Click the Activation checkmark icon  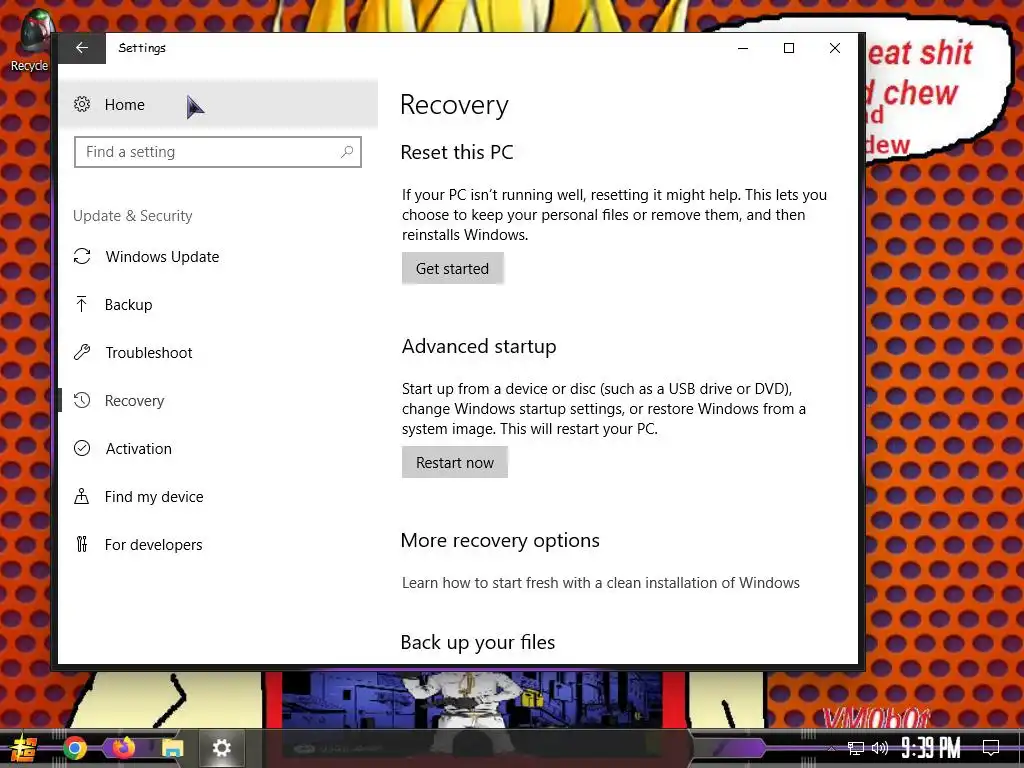[82, 448]
